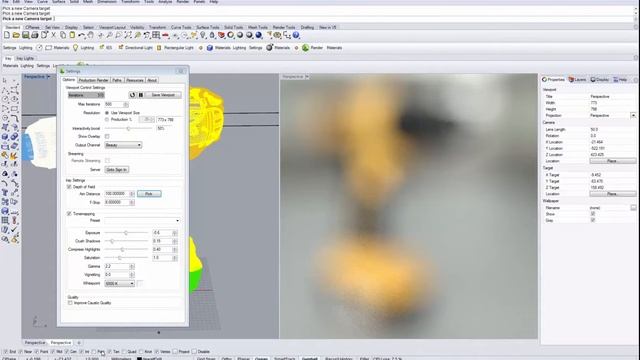Click the Wallpaper Filename browse button
The width and height of the screenshot is (640, 360).
click(633, 208)
